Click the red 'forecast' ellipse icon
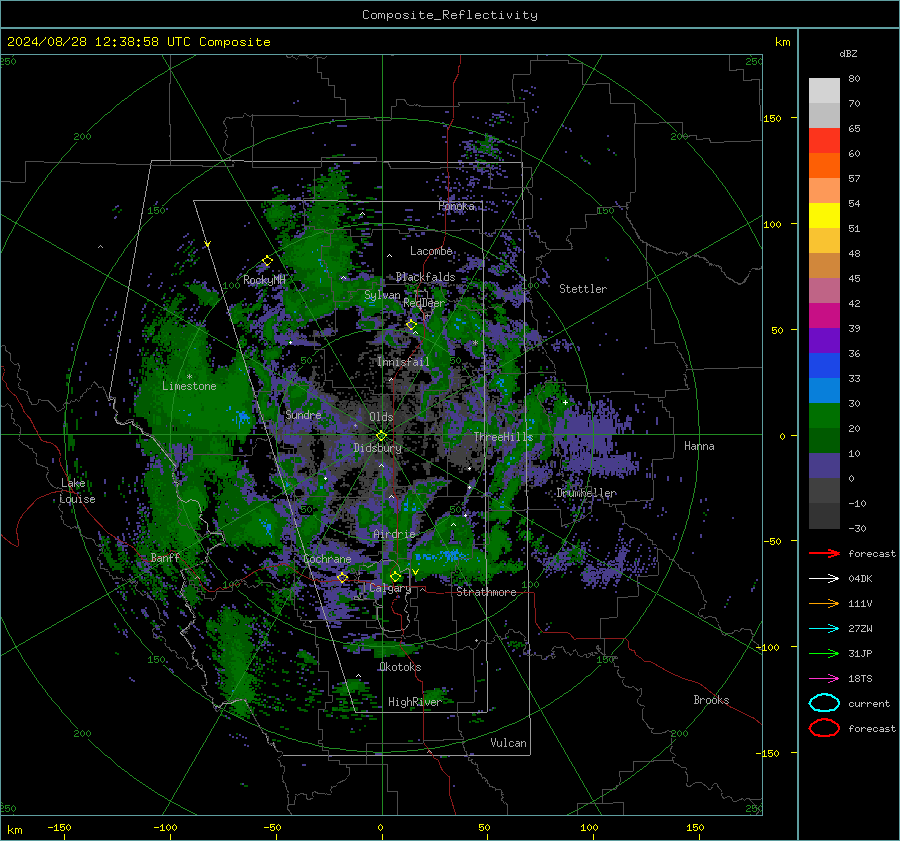This screenshot has width=900, height=841. (x=824, y=728)
